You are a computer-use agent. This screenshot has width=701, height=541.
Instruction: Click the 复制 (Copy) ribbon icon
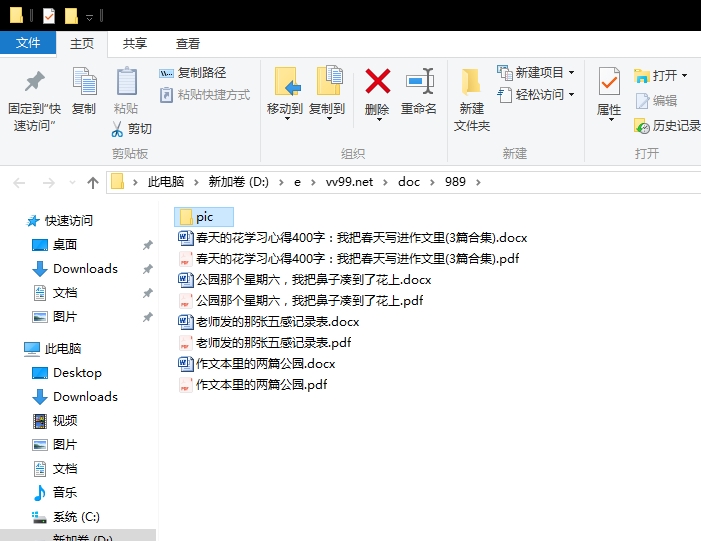tap(84, 81)
